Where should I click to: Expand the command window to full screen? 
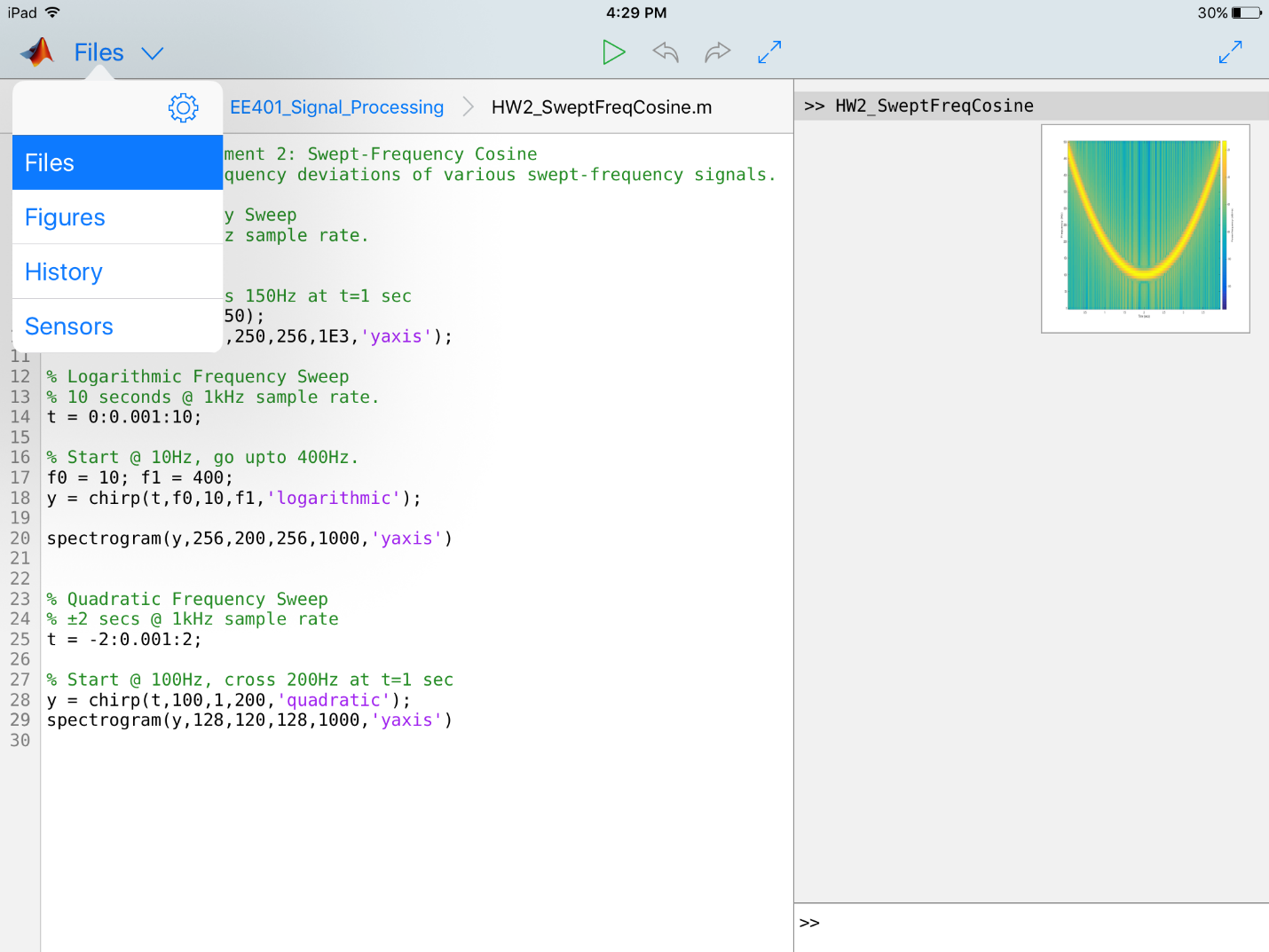(x=1230, y=52)
